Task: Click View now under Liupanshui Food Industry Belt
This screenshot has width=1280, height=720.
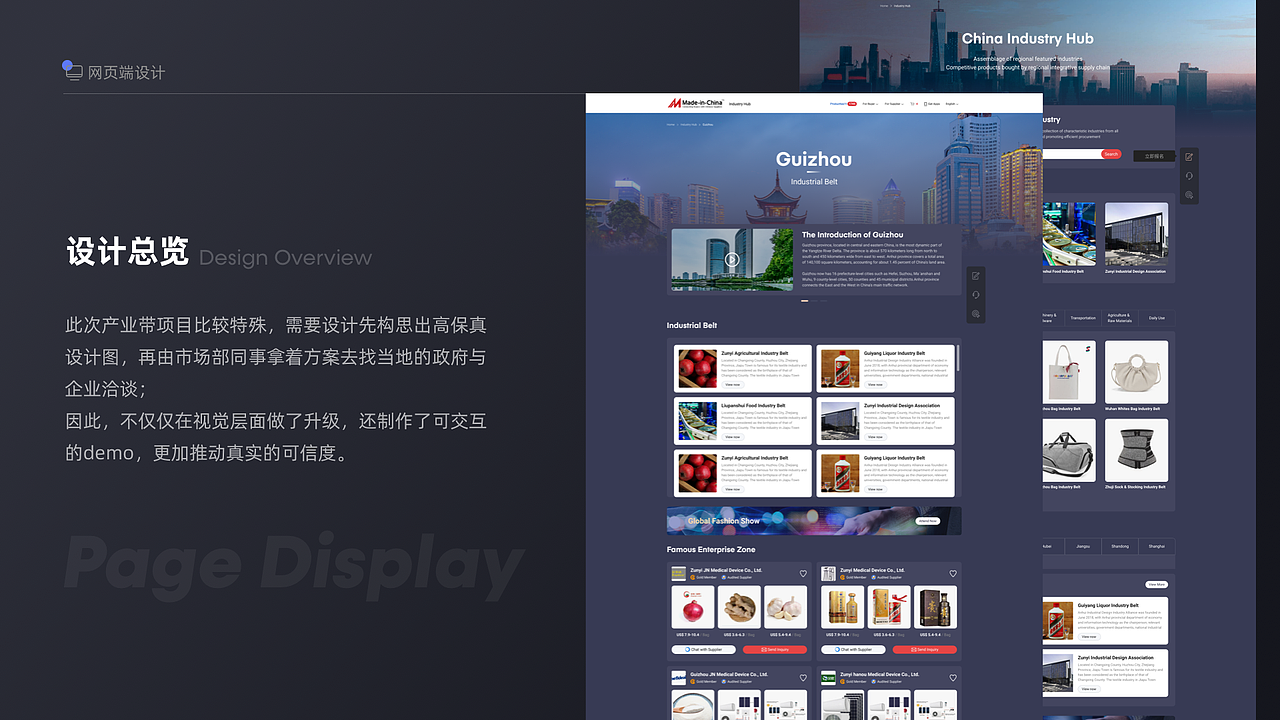Action: coord(733,437)
